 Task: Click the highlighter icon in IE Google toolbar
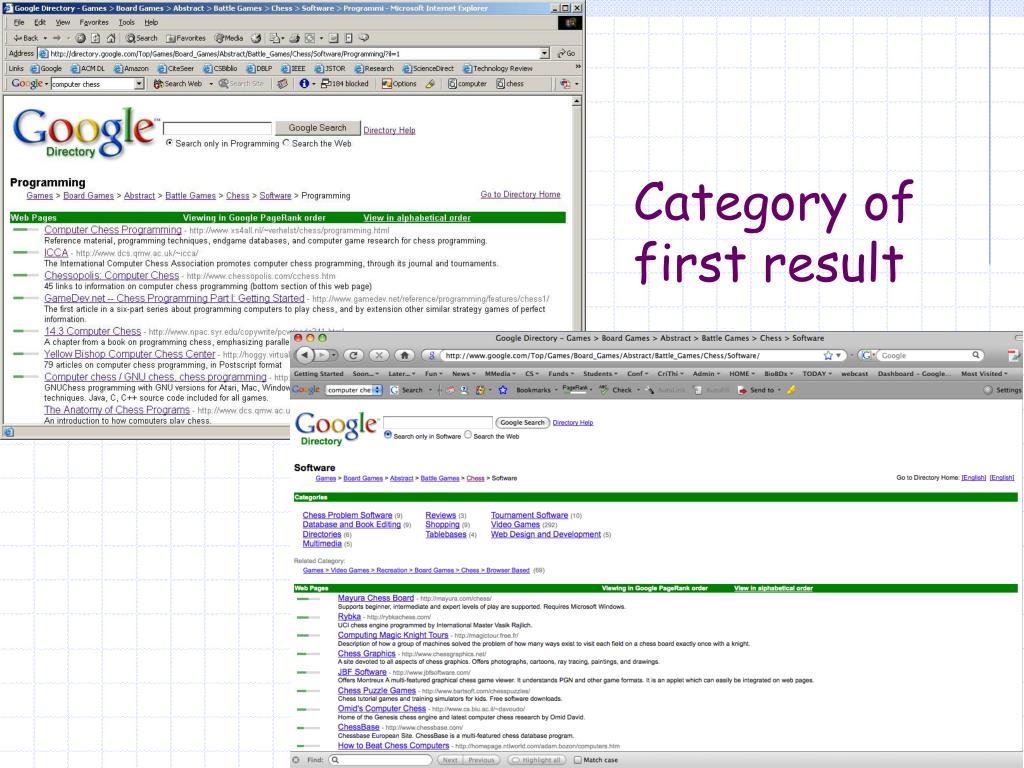pyautogui.click(x=430, y=84)
